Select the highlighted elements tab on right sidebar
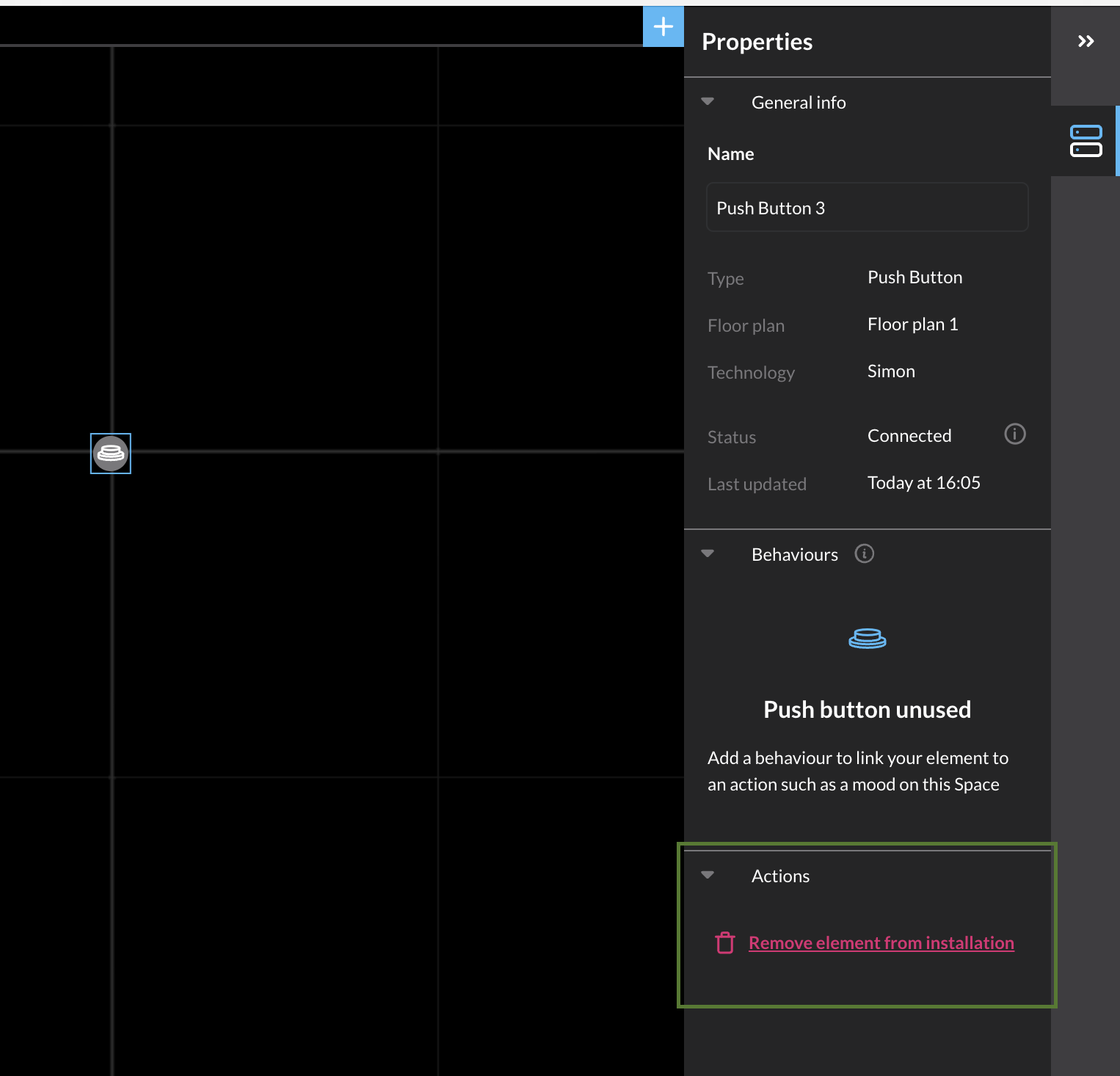 coord(1086,140)
